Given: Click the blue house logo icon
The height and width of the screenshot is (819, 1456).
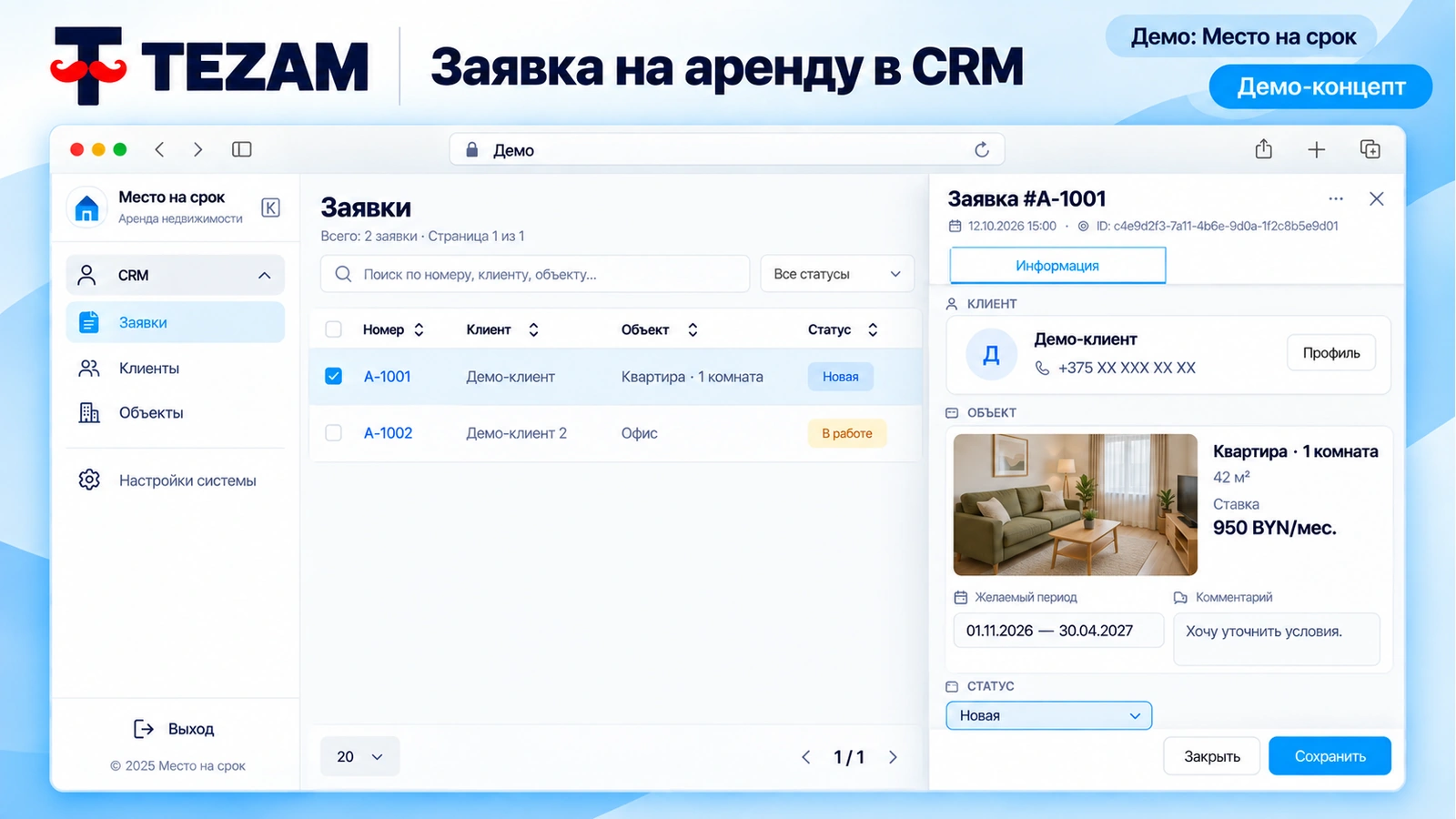Looking at the screenshot, I should (x=86, y=208).
